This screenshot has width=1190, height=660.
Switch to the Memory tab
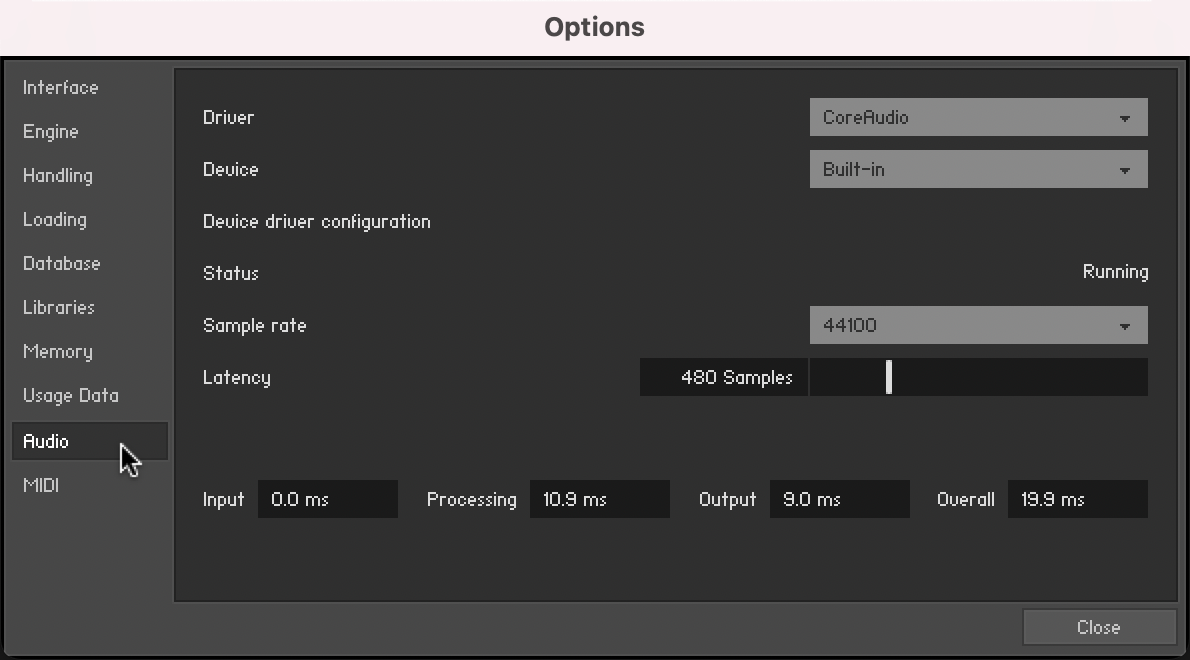tap(58, 352)
